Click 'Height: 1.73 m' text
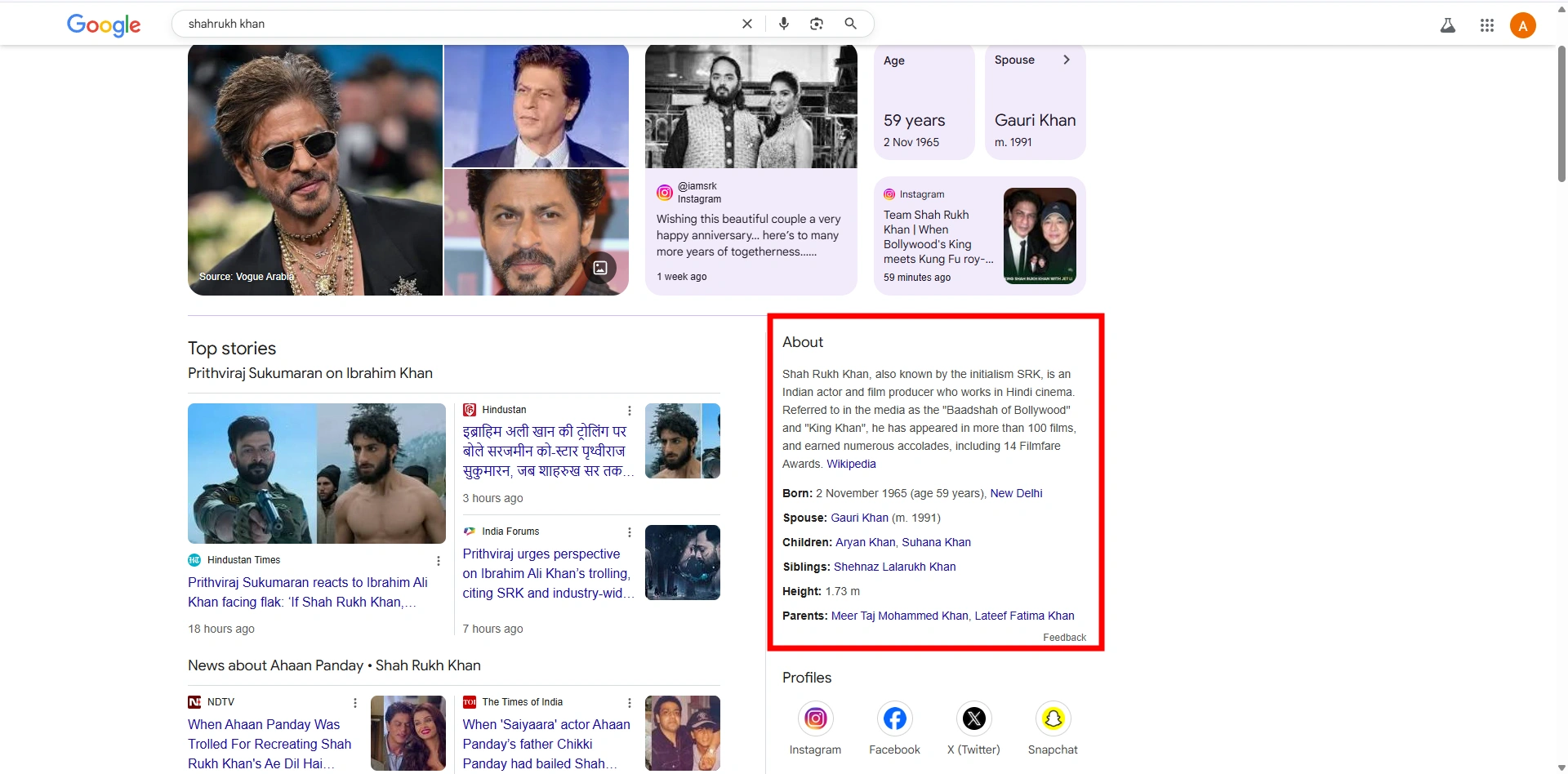Image resolution: width=1568 pixels, height=774 pixels. pos(821,591)
